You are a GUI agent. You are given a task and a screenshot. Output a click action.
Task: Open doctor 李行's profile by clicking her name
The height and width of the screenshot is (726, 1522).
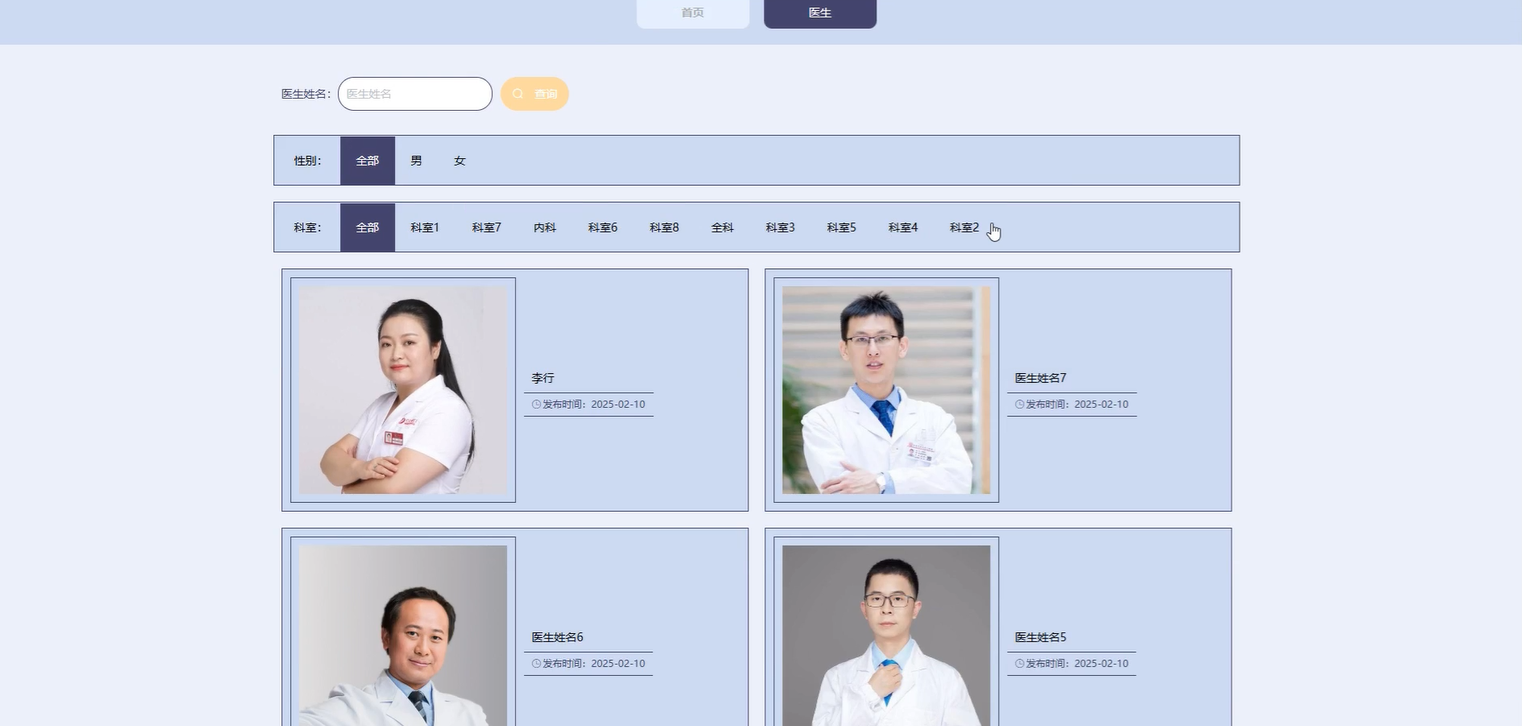542,378
